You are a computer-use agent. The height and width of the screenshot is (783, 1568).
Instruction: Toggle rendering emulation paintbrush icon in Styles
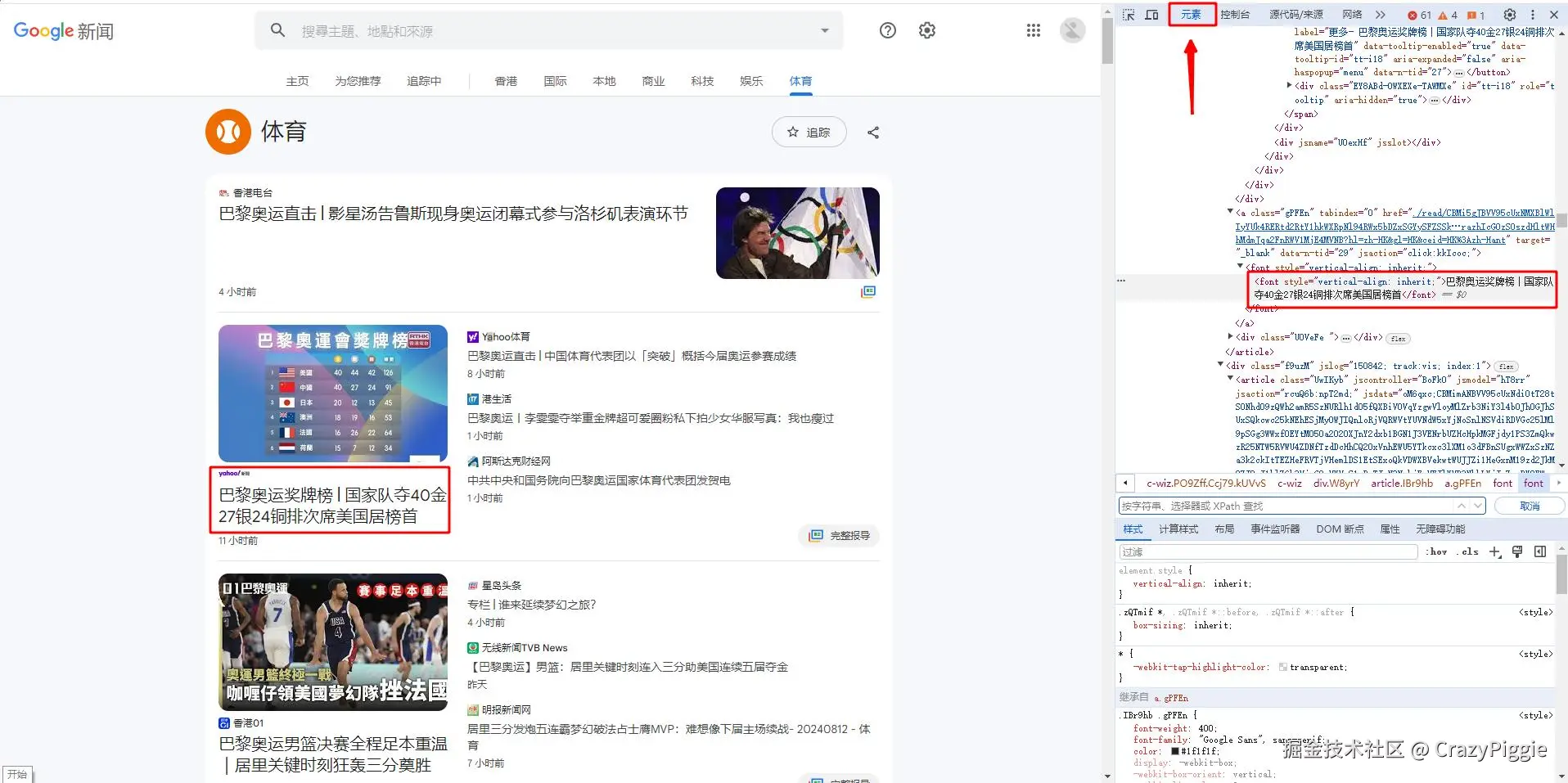pyautogui.click(x=1517, y=552)
